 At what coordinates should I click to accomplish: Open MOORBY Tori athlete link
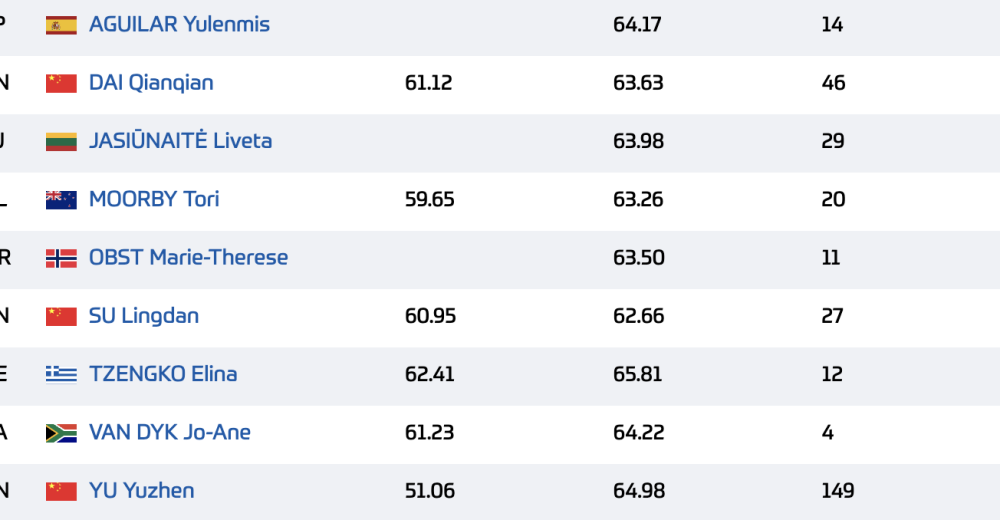(154, 199)
